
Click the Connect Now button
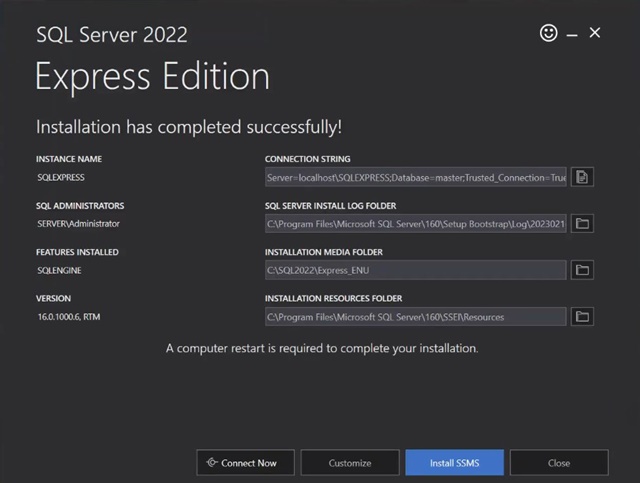[x=245, y=463]
